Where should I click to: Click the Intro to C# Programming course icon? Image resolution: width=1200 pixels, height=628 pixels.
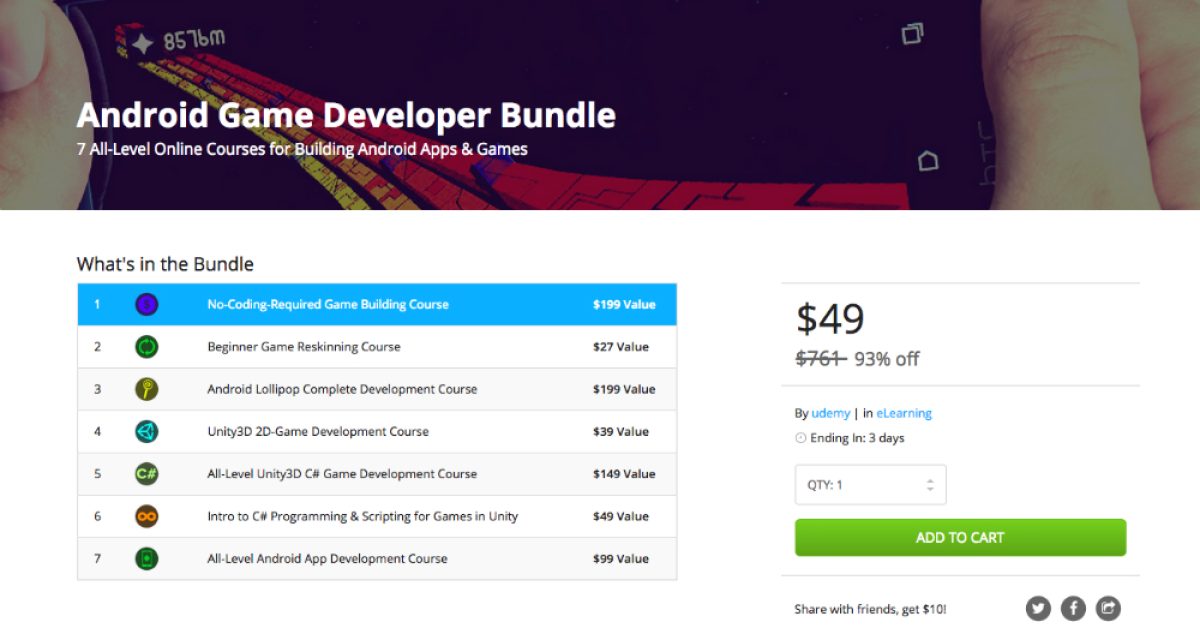tap(146, 516)
